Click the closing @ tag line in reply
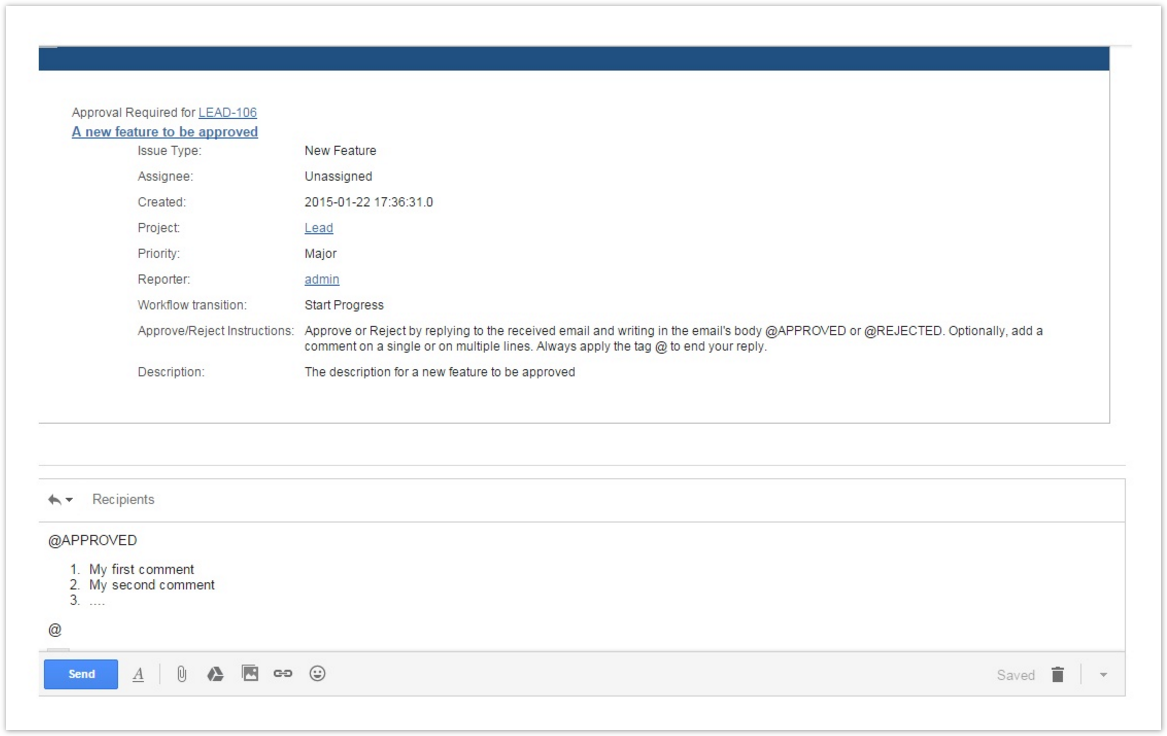Screen dimensions: 1167x736 pyautogui.click(x=55, y=630)
